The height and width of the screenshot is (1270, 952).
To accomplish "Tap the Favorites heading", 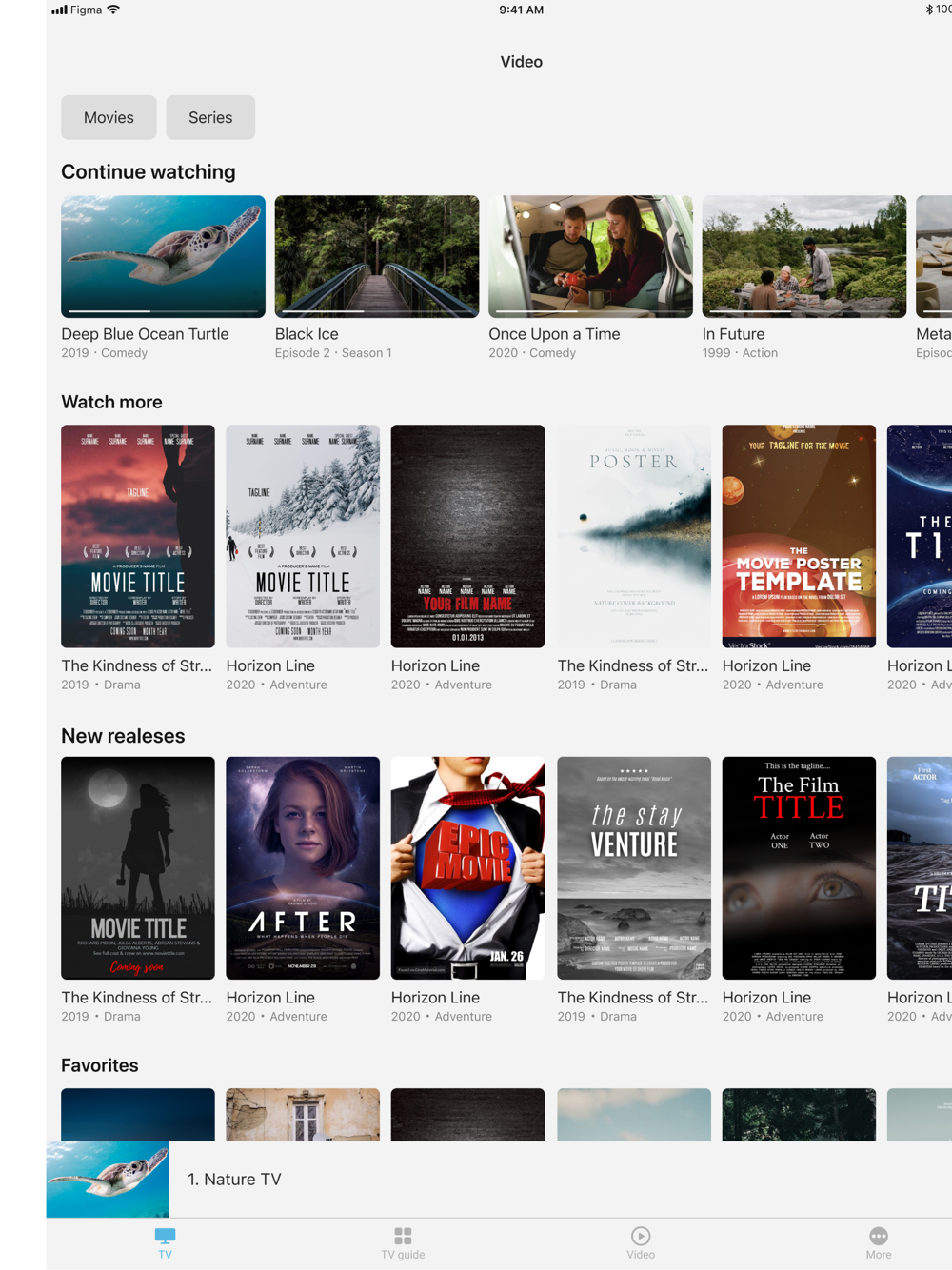I will [100, 1065].
